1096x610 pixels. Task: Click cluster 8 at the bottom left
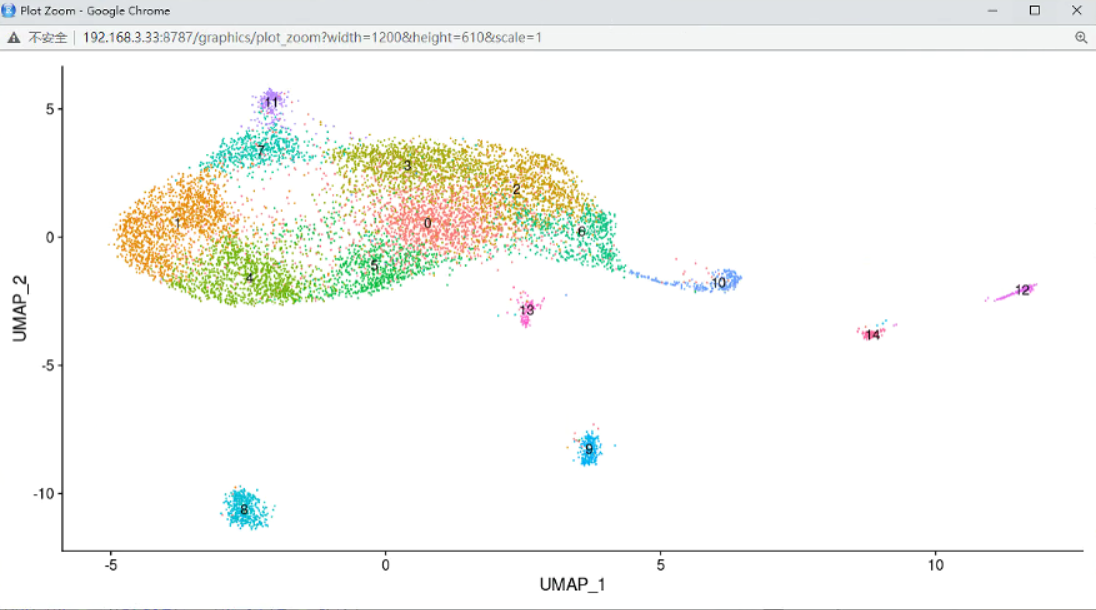coord(243,509)
